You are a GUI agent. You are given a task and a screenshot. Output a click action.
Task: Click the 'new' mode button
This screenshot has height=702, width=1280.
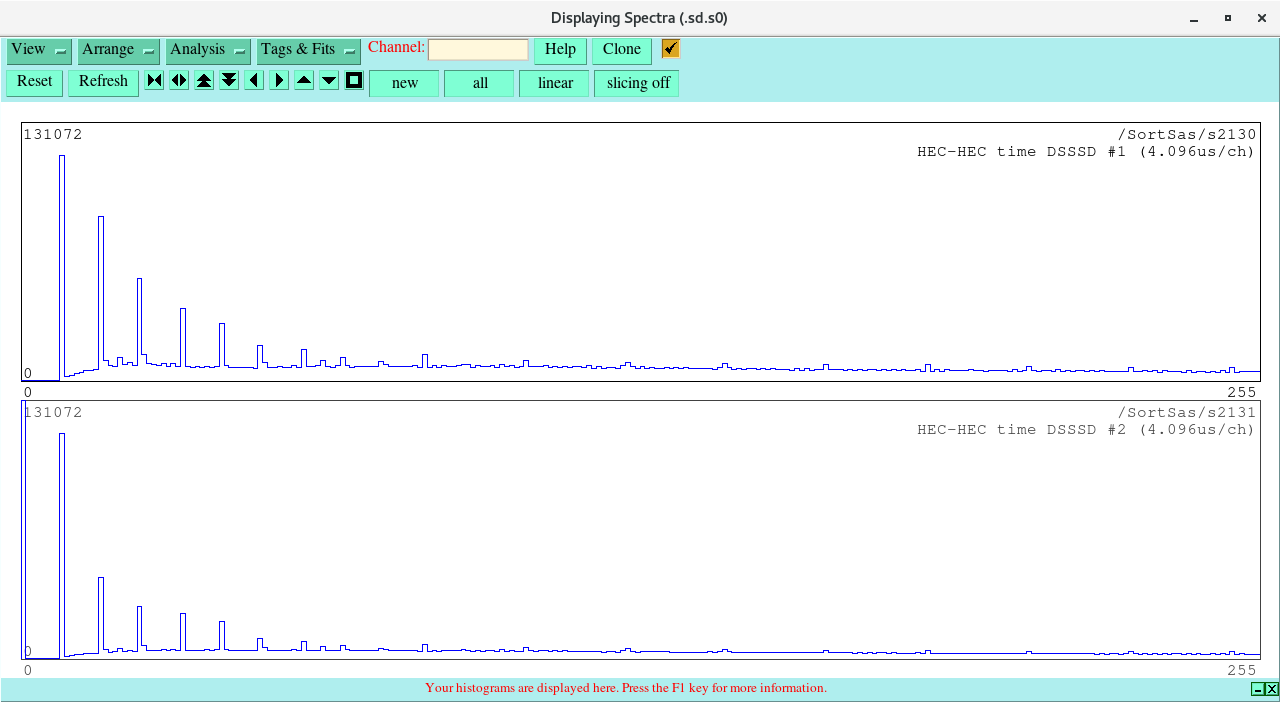tap(404, 83)
